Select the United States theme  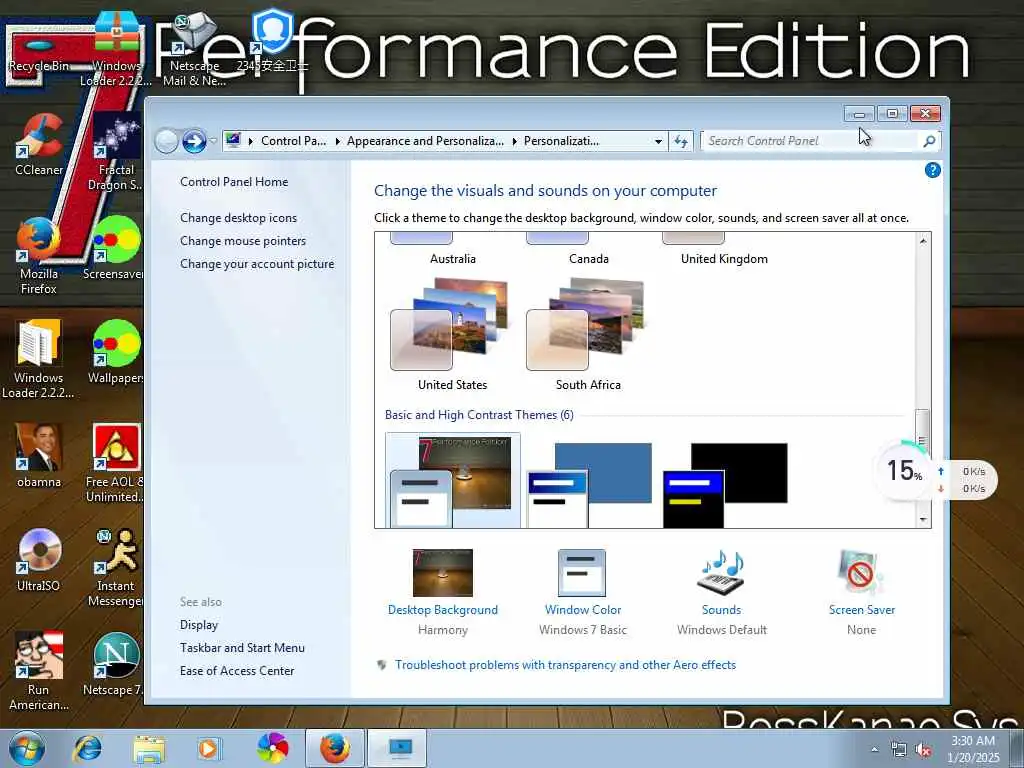pos(452,334)
